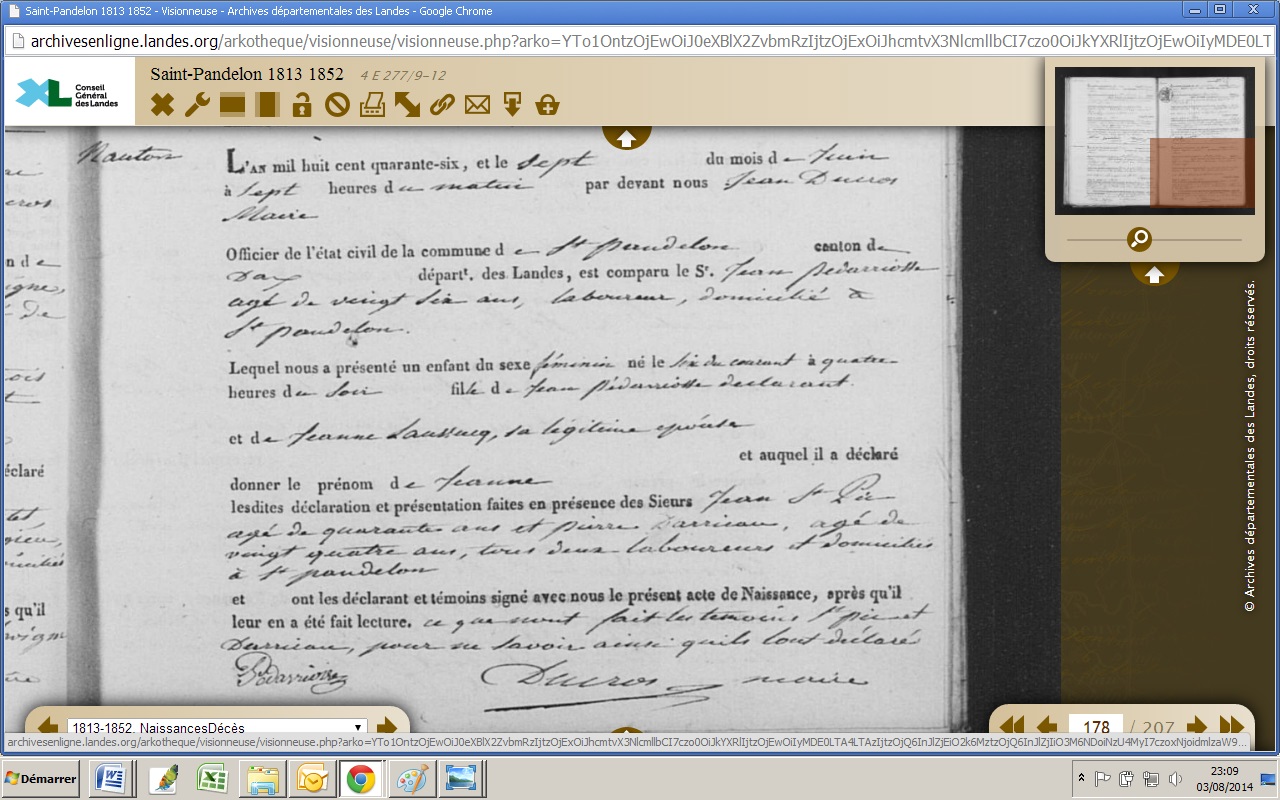Enter fullscreen with the diagonal arrows icon

coord(407,104)
